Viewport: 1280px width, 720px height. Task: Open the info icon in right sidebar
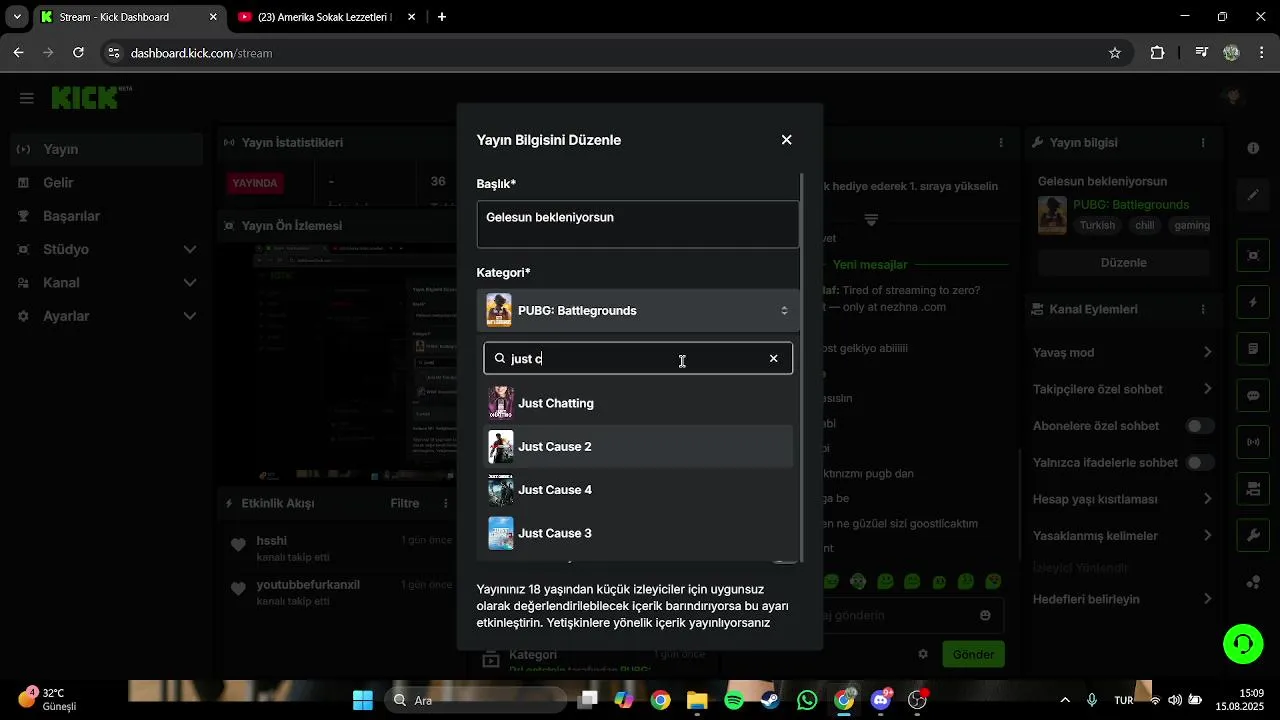(1253, 148)
